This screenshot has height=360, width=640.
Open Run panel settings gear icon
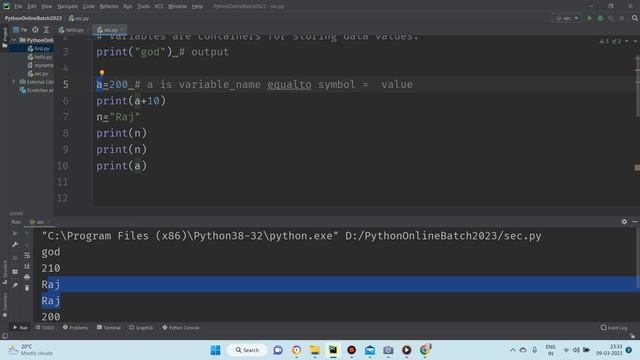(x=624, y=222)
